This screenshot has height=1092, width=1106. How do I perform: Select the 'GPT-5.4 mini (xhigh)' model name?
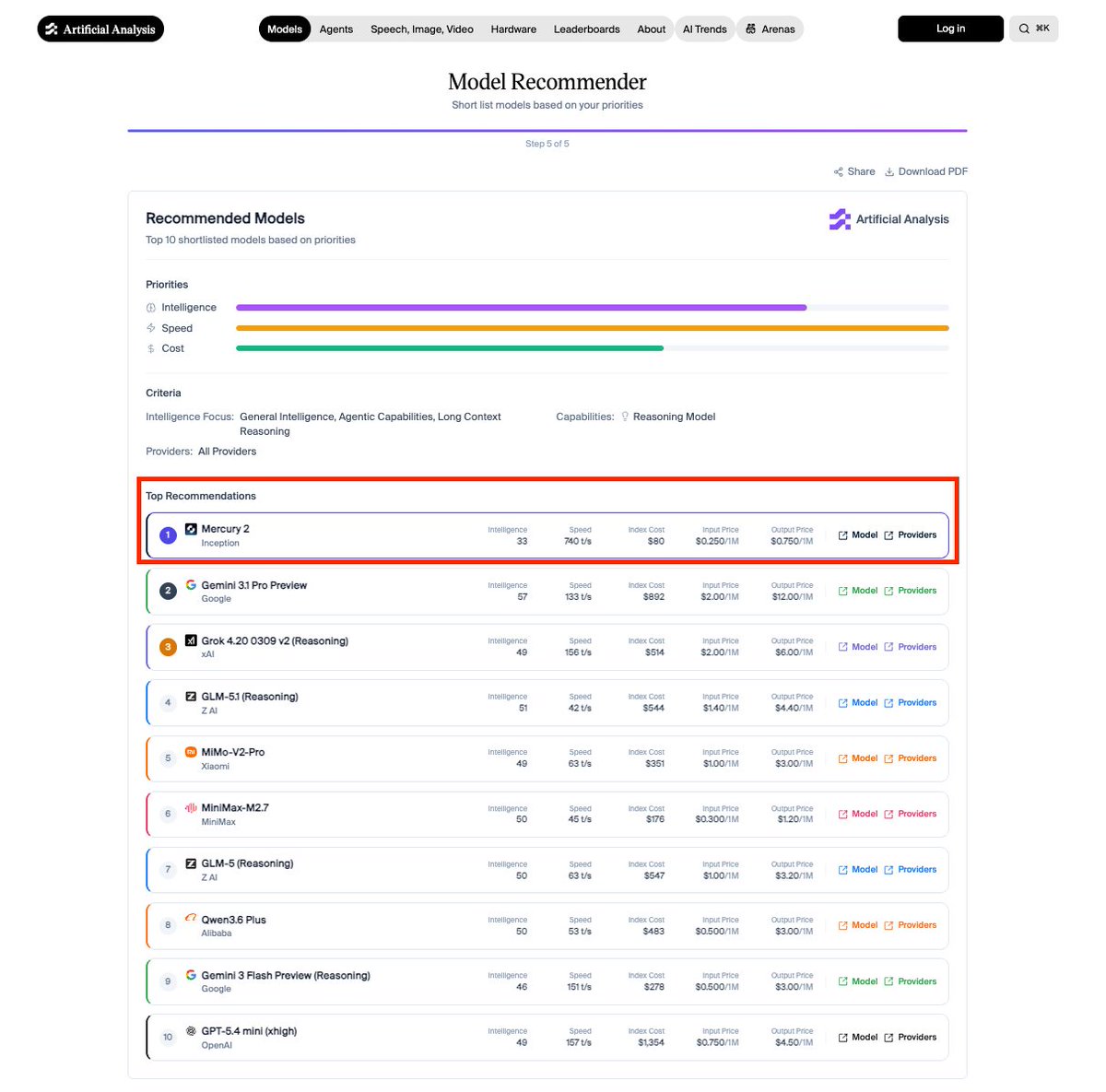pos(249,1031)
